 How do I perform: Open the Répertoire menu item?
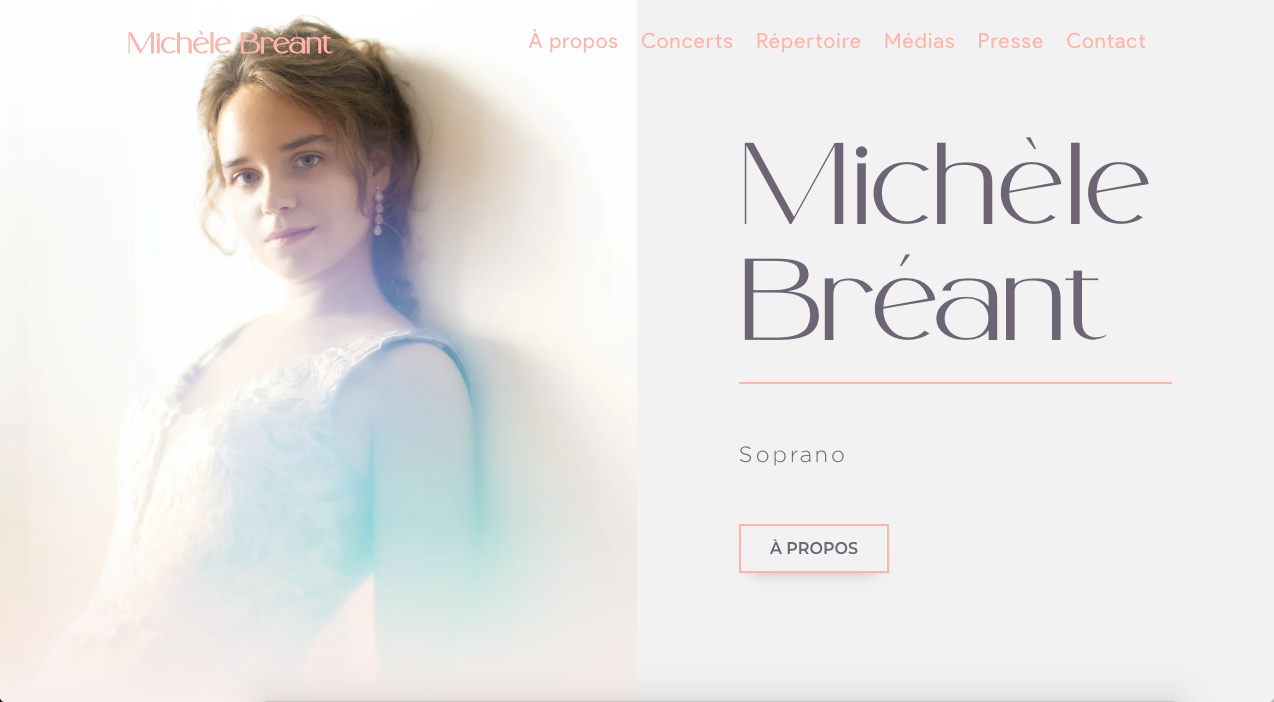[808, 41]
